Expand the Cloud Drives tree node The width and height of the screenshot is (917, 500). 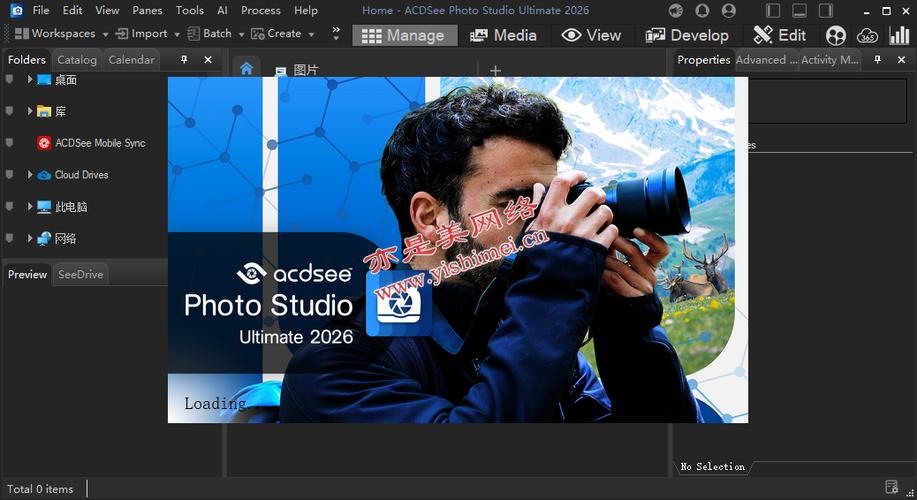pos(30,174)
